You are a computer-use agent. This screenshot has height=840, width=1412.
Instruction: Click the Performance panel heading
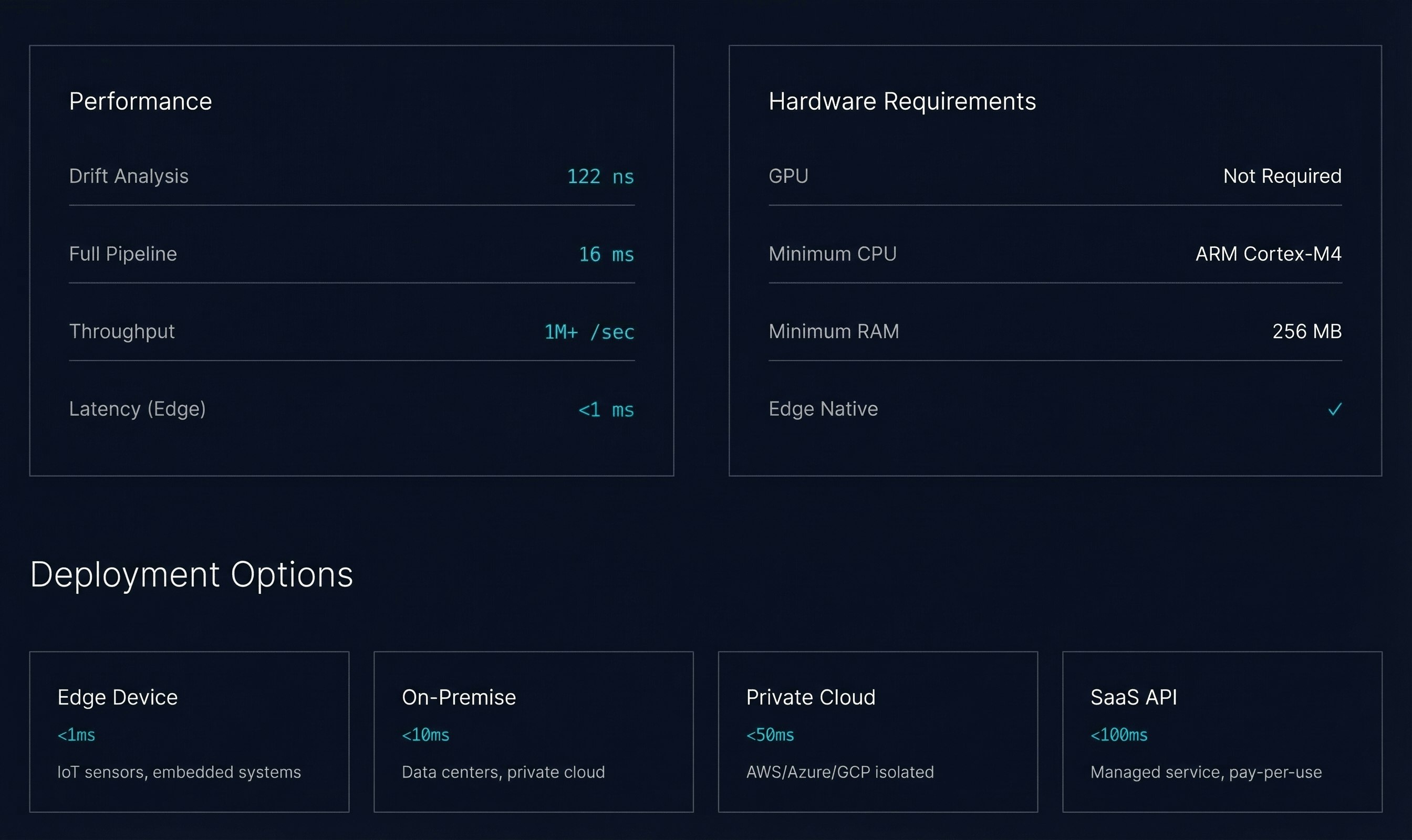click(140, 101)
